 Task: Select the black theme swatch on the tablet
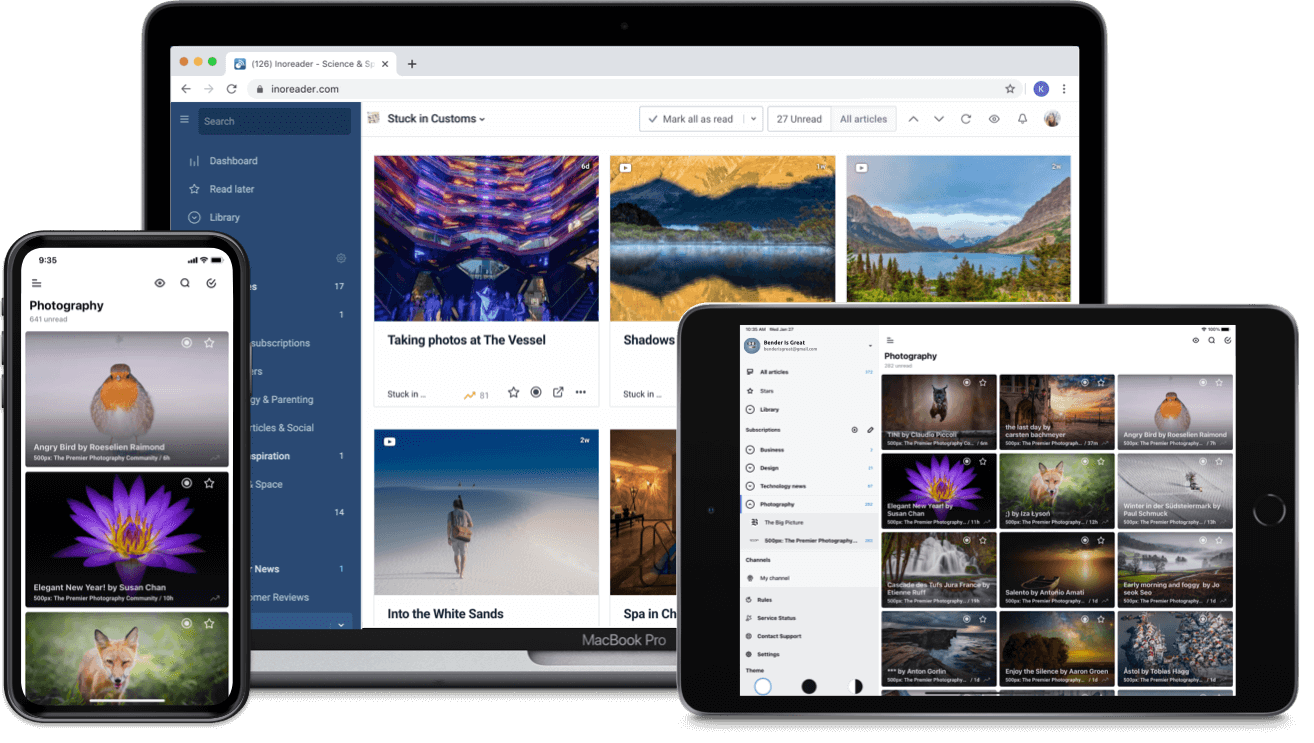tap(809, 686)
